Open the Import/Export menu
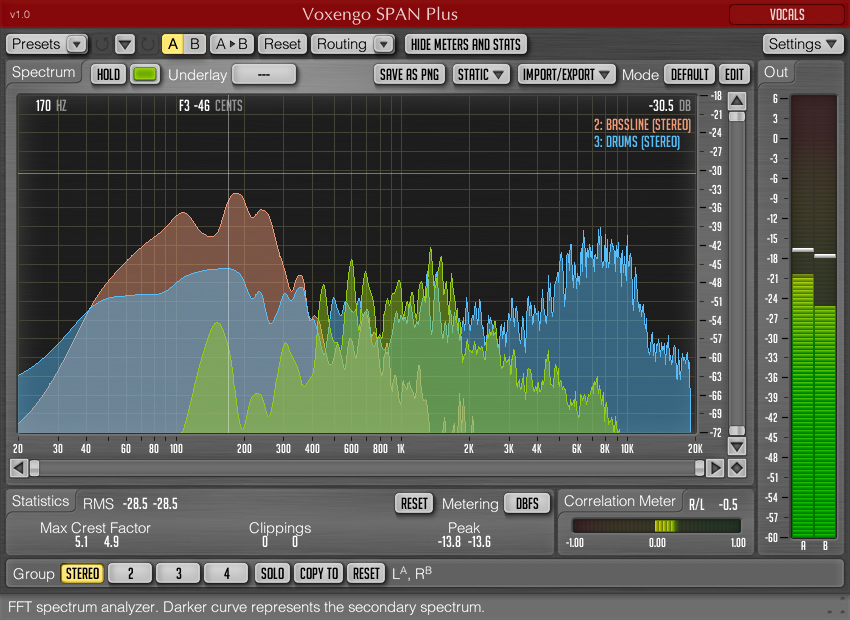Screen dimensions: 850x620 point(566,75)
